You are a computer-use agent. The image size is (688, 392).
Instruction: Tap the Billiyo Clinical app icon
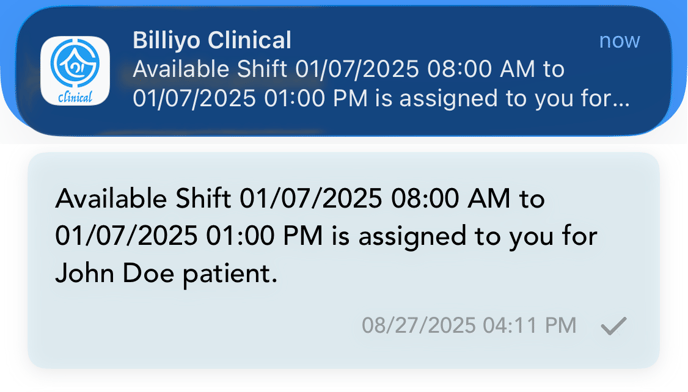[75, 71]
